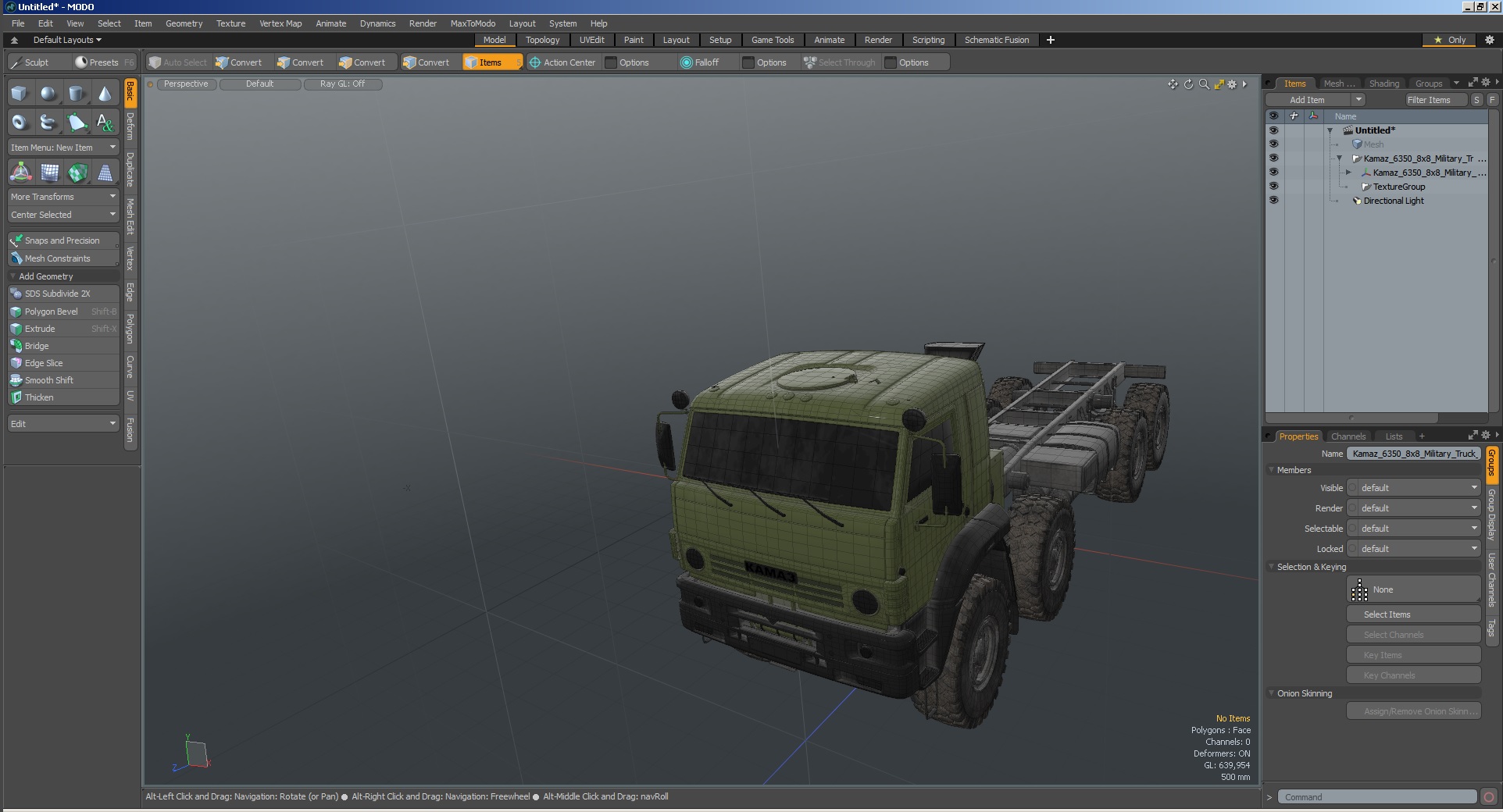Activate the Smooth Shift tool
The image size is (1503, 812).
coord(63,380)
